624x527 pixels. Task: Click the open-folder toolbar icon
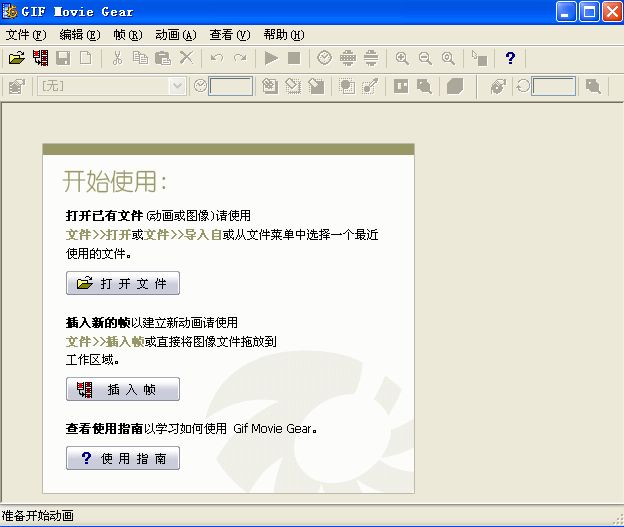coord(17,58)
